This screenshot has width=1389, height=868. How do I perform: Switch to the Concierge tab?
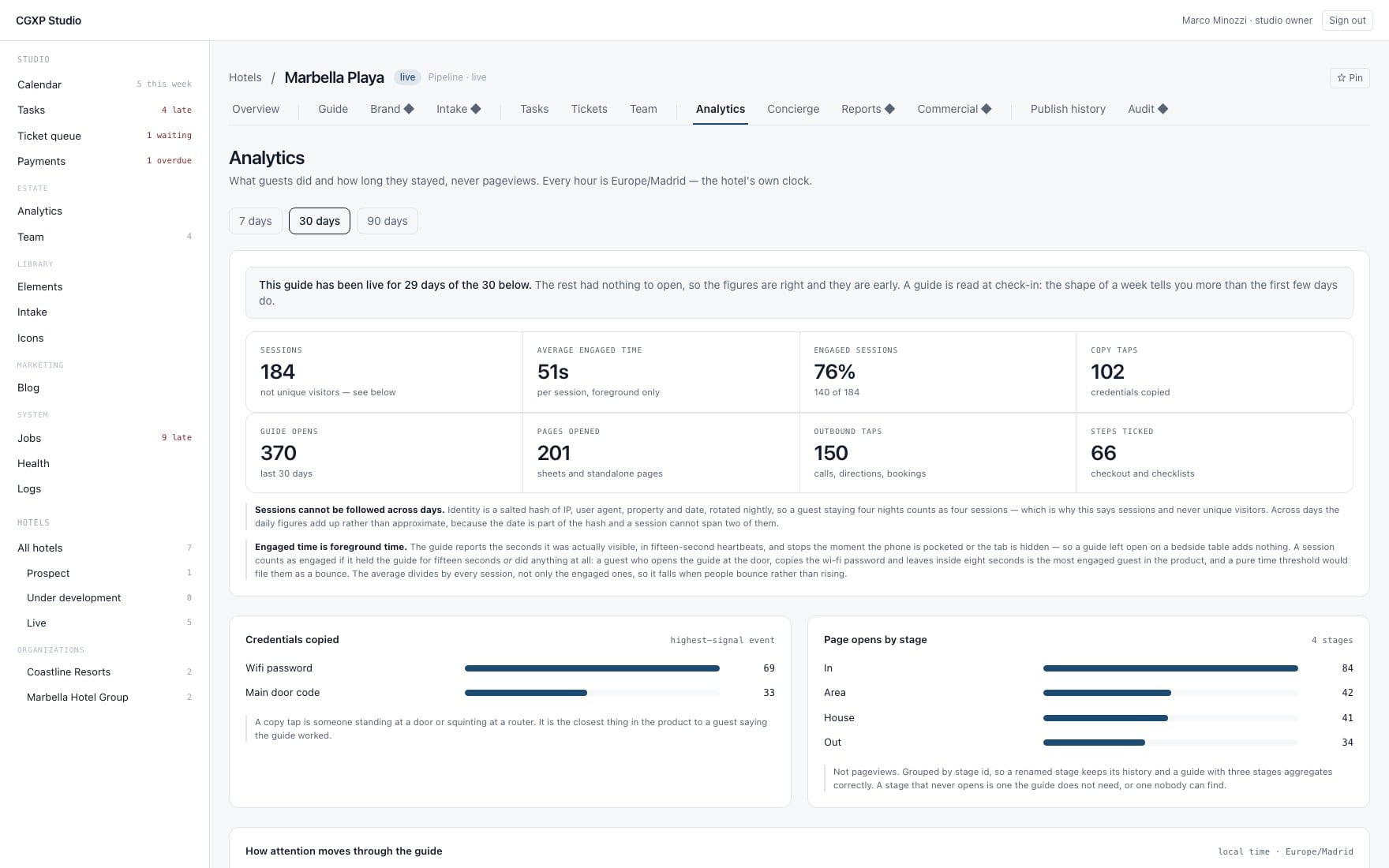(793, 109)
